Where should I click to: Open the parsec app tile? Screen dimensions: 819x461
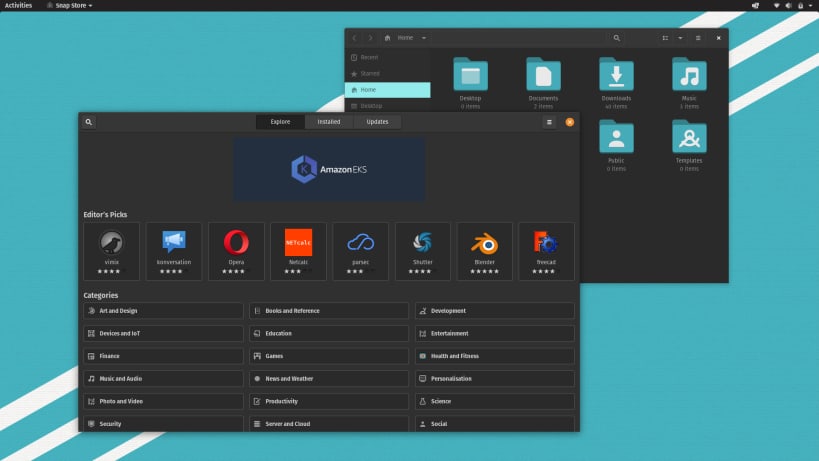coord(360,252)
